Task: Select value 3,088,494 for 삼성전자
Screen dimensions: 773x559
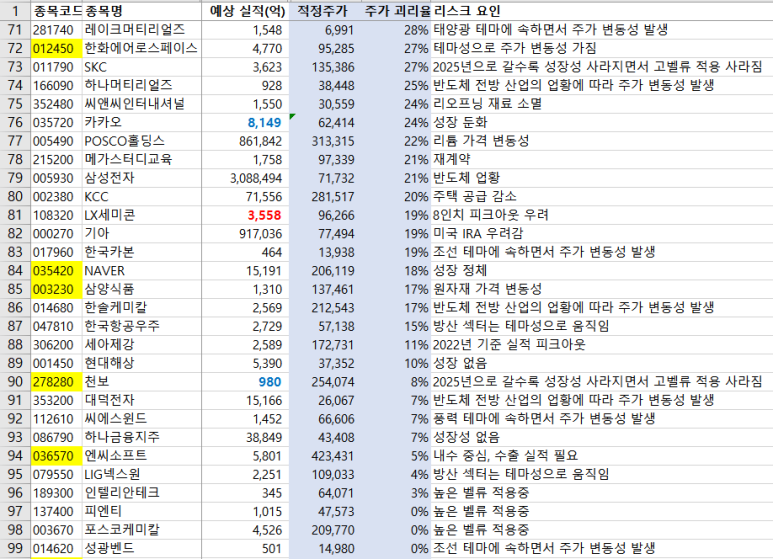Action: tap(245, 178)
